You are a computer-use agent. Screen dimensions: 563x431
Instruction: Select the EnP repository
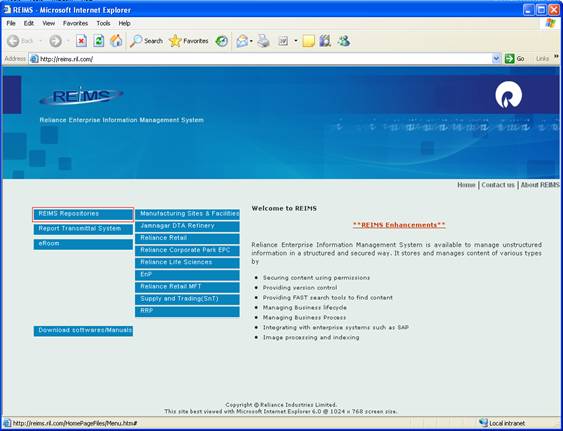(187, 275)
